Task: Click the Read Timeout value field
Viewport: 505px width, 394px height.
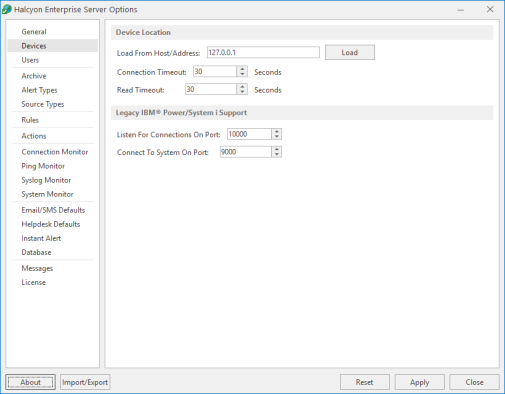Action: point(211,89)
